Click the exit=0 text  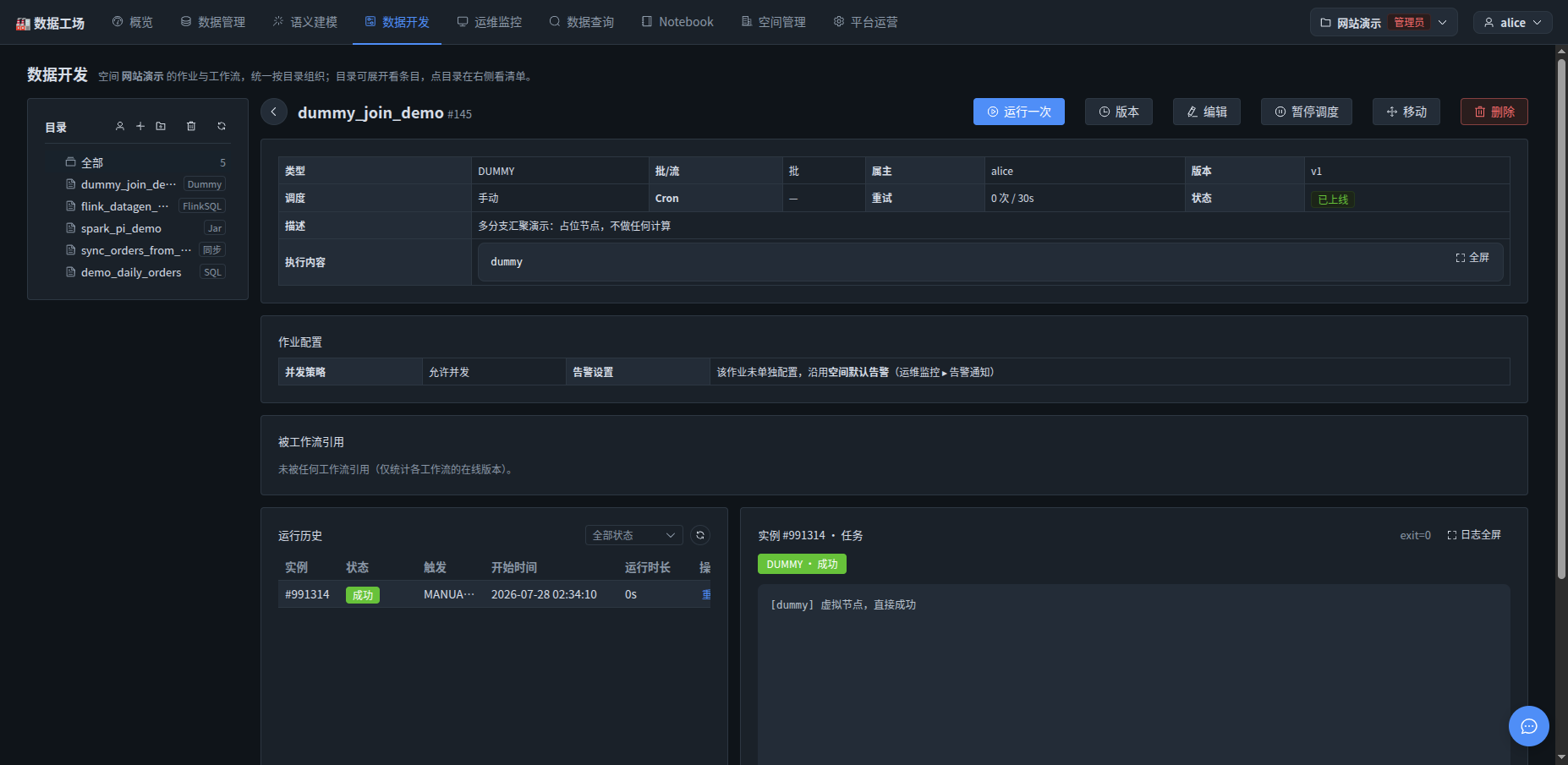1415,535
